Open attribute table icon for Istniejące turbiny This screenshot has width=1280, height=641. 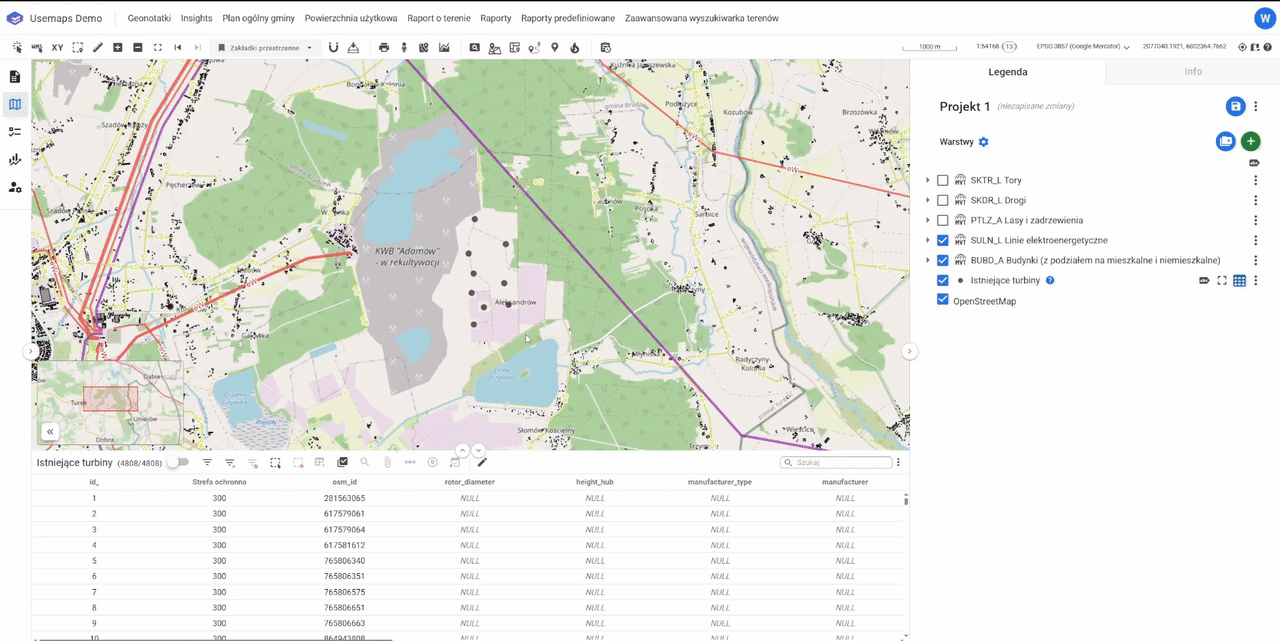[x=1239, y=281]
